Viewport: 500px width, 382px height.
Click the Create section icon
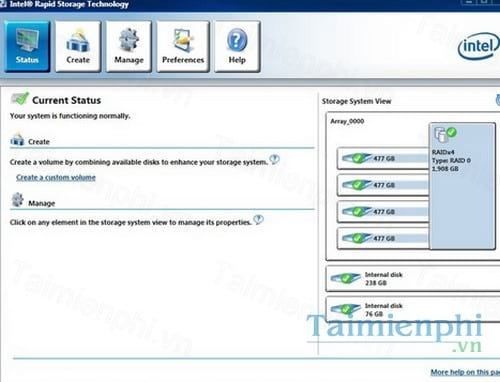pyautogui.click(x=17, y=140)
